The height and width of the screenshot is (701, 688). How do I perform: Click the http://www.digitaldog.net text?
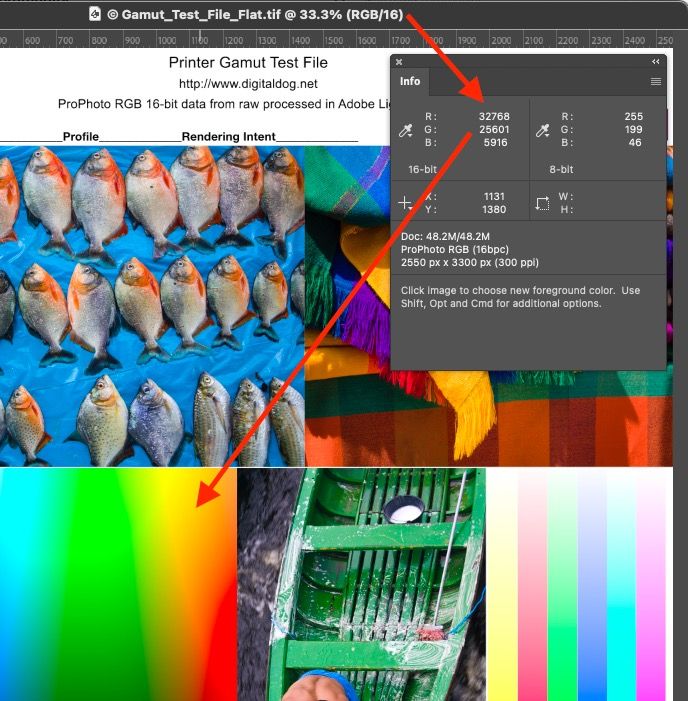point(248,84)
